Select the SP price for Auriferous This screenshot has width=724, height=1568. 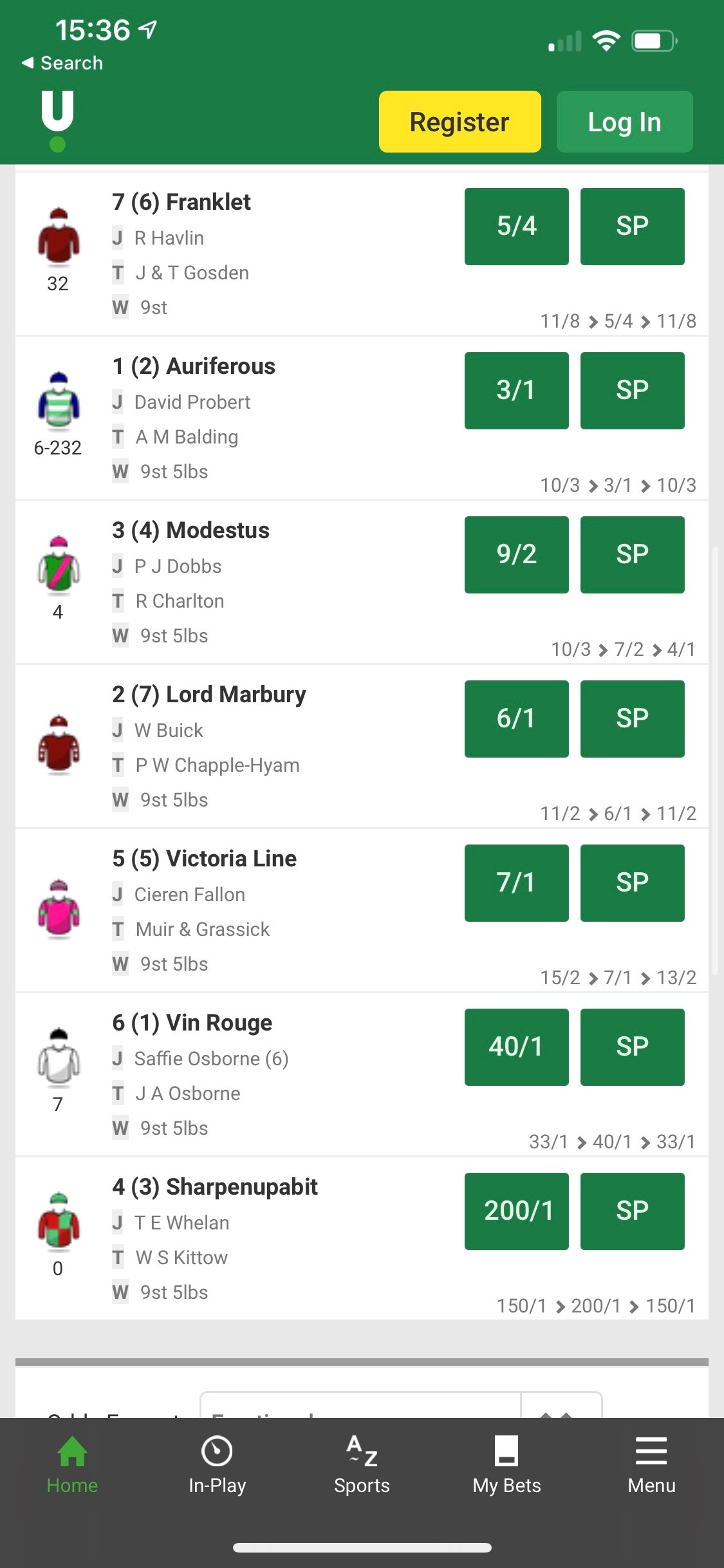(x=632, y=390)
